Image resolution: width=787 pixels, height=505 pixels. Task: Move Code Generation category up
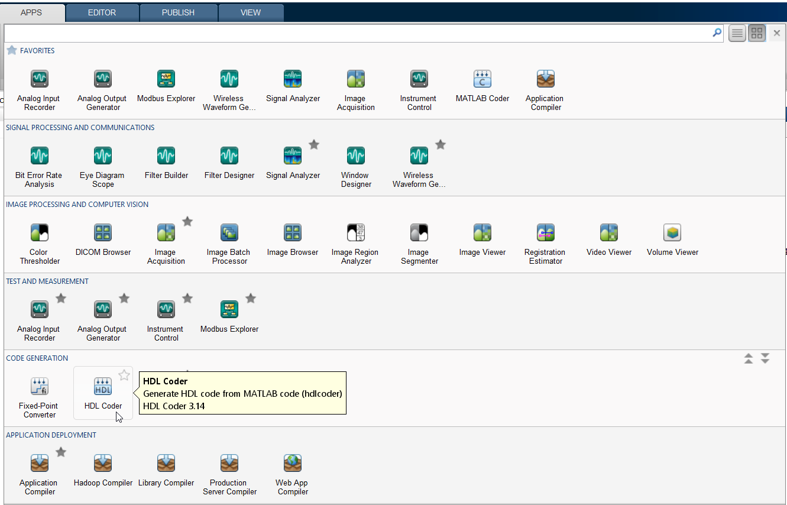click(748, 358)
